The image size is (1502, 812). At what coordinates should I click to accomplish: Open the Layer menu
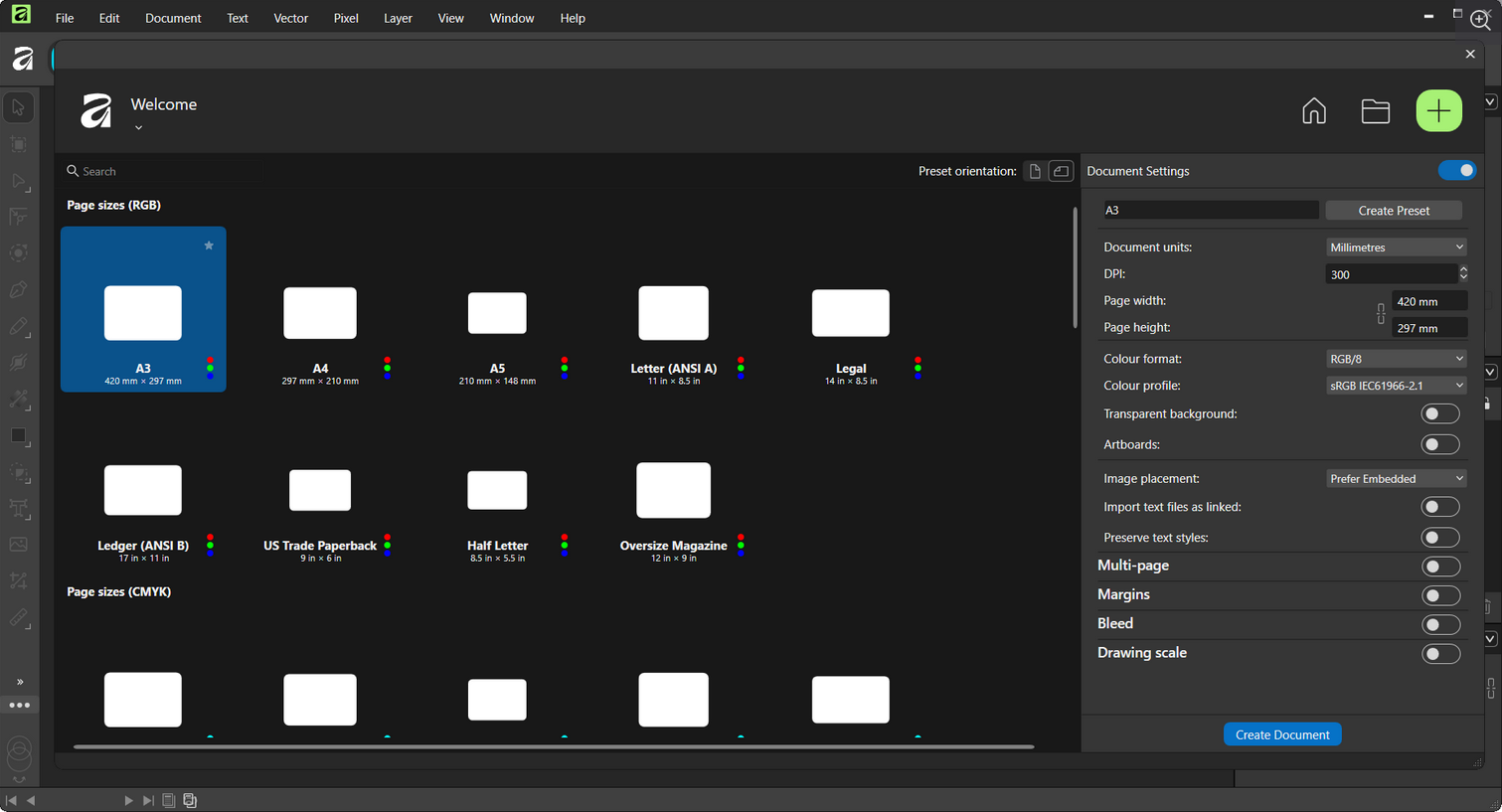[398, 18]
